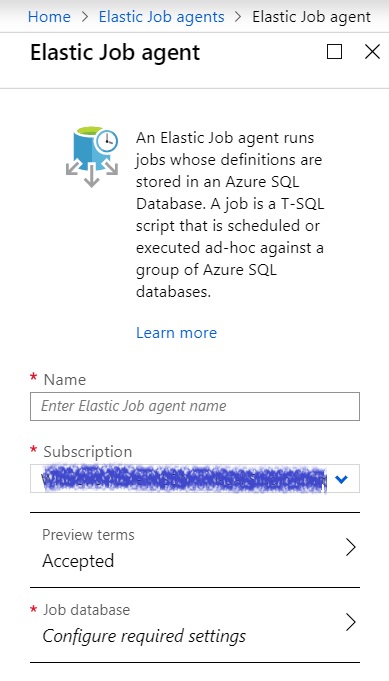
Task: Open the Subscription dropdown arrow
Action: pyautogui.click(x=342, y=479)
